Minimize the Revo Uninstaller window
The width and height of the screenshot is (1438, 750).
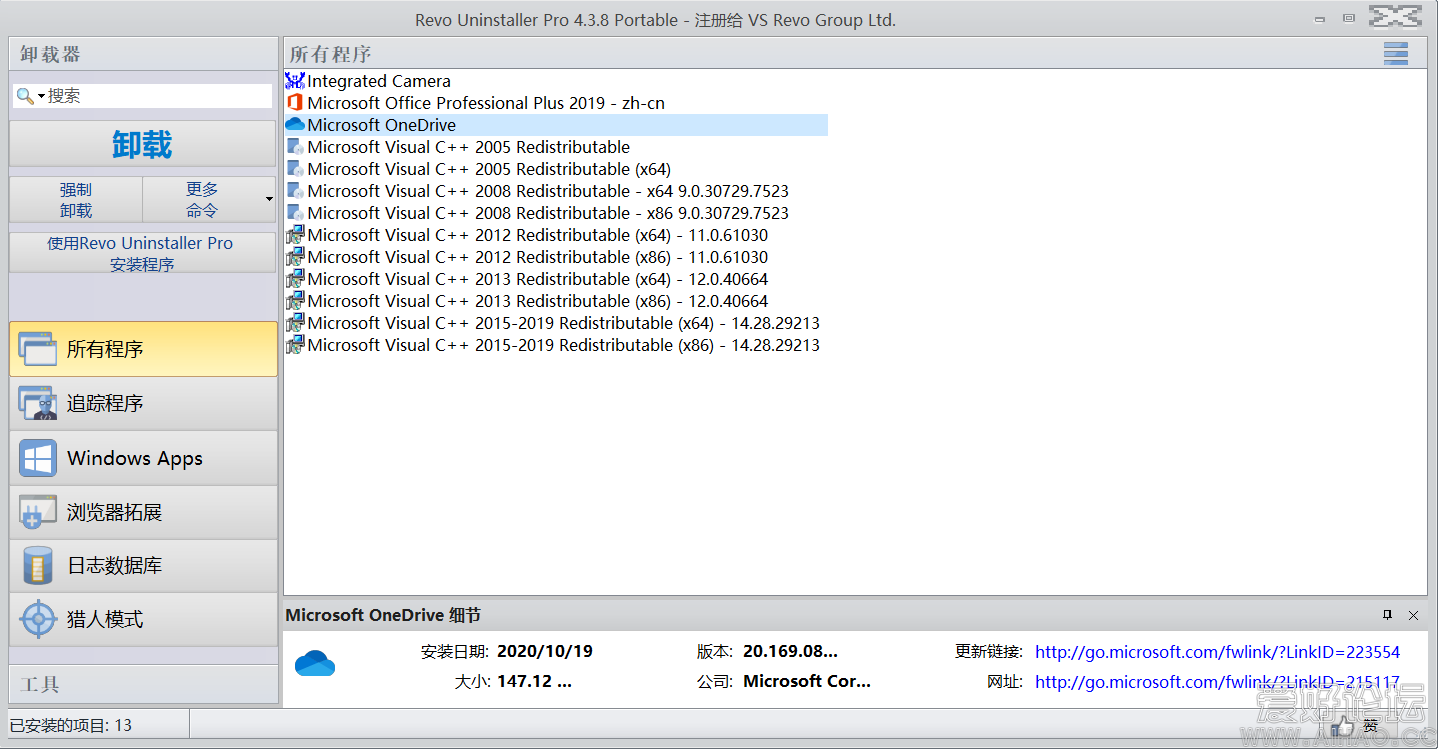click(x=1322, y=18)
